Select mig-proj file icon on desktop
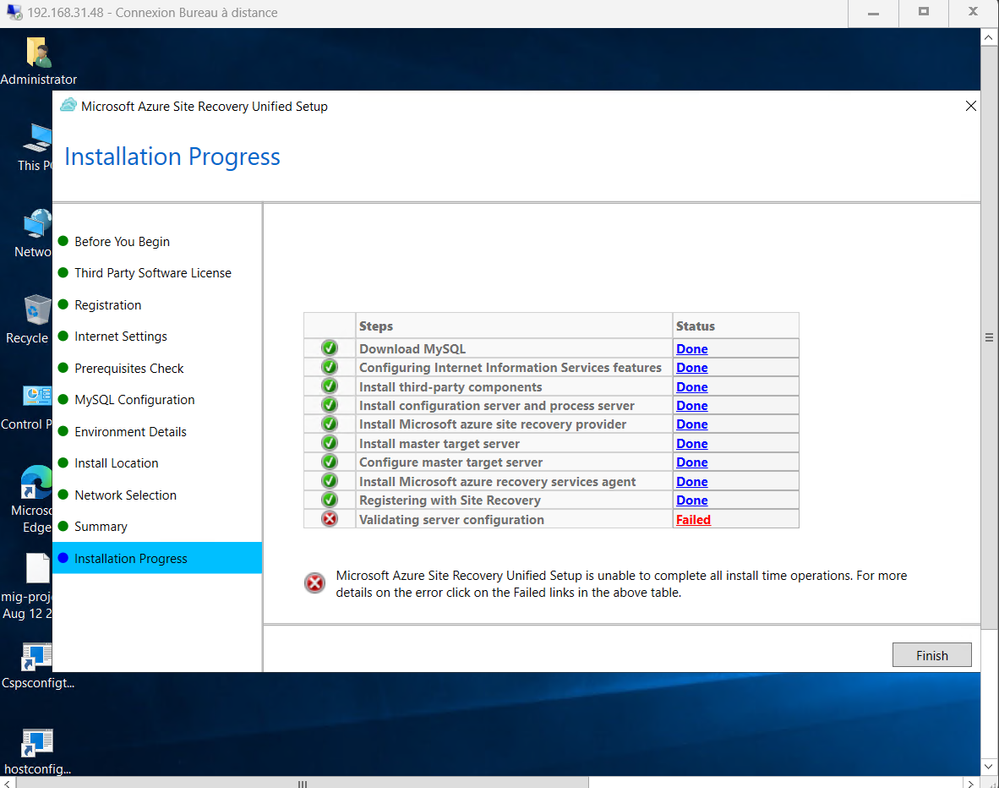 (27, 587)
